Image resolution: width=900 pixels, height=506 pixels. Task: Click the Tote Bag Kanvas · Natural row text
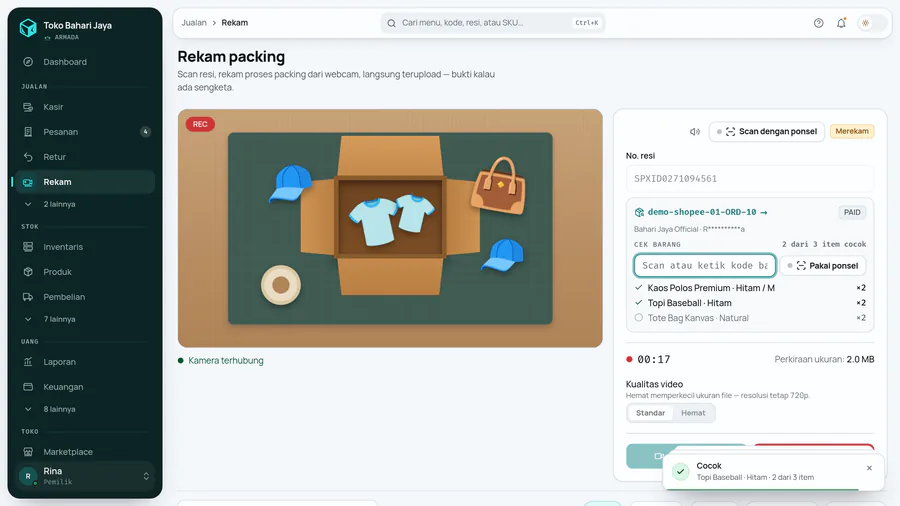pyautogui.click(x=698, y=318)
